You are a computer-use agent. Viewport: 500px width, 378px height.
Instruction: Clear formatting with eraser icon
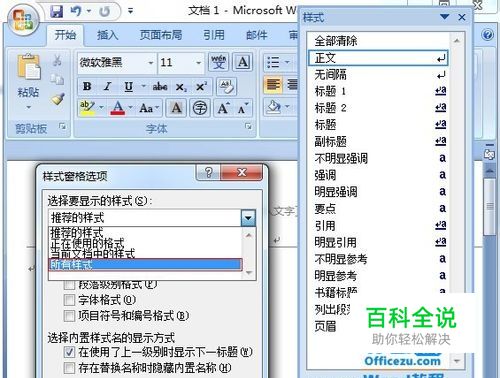tap(227, 87)
